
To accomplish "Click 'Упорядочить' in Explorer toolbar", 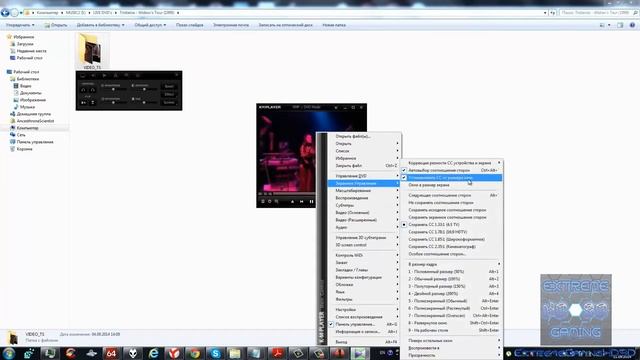I will coord(20,25).
